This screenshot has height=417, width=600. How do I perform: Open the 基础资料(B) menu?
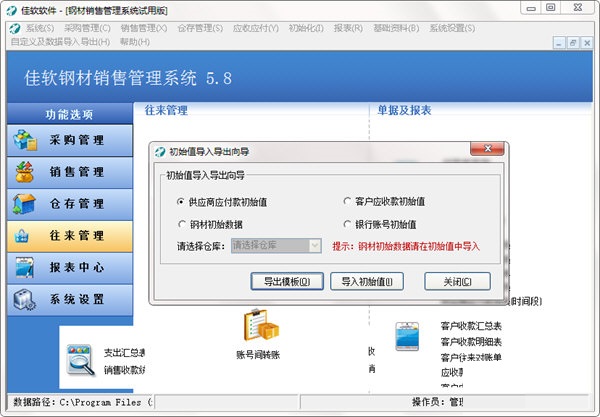(x=396, y=28)
